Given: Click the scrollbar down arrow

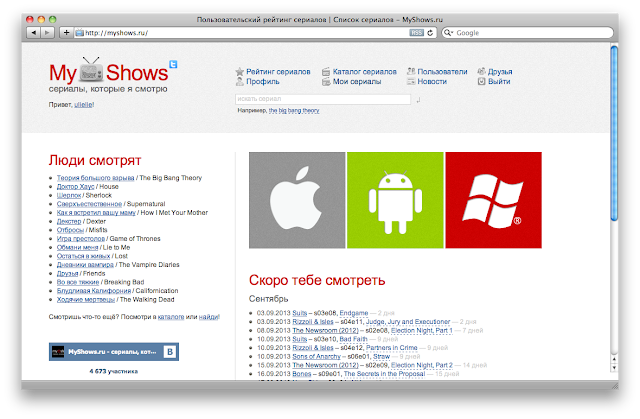Looking at the screenshot, I should coord(614,368).
